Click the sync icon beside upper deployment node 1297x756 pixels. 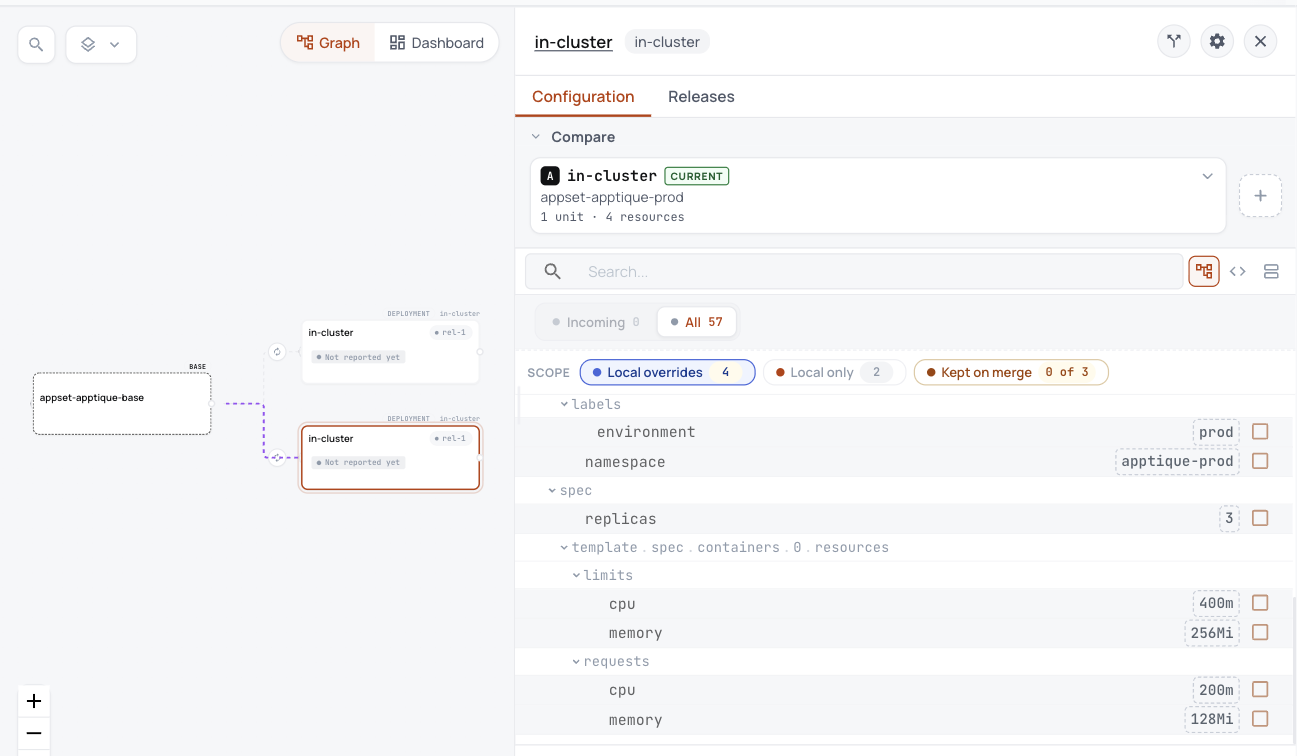[277, 352]
